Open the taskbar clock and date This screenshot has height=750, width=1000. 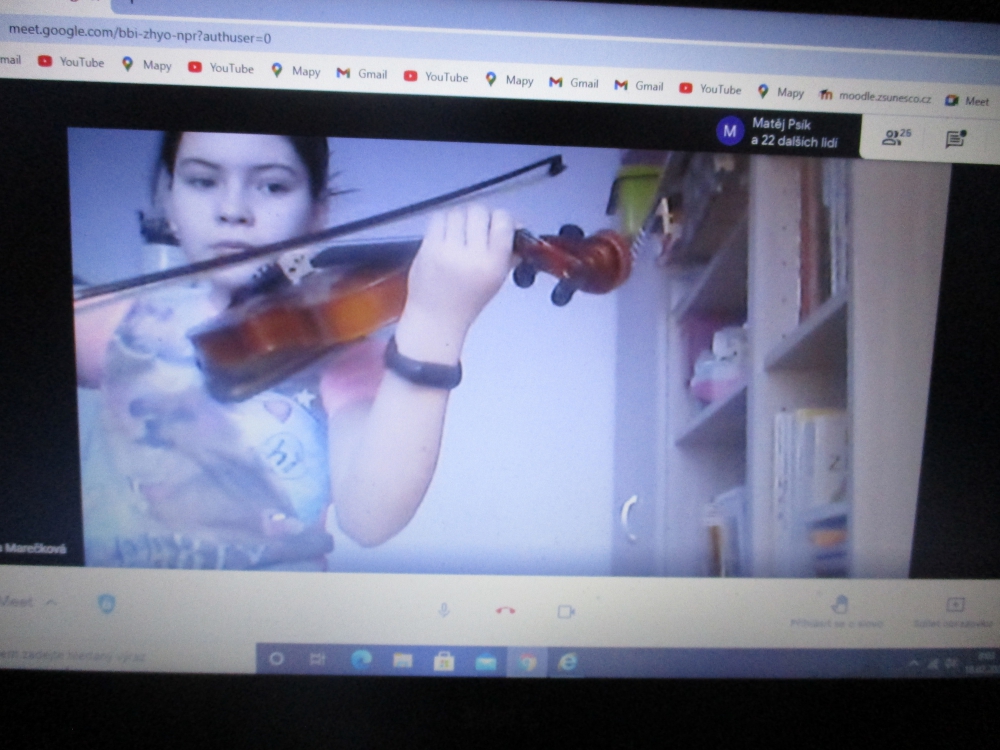click(x=982, y=662)
